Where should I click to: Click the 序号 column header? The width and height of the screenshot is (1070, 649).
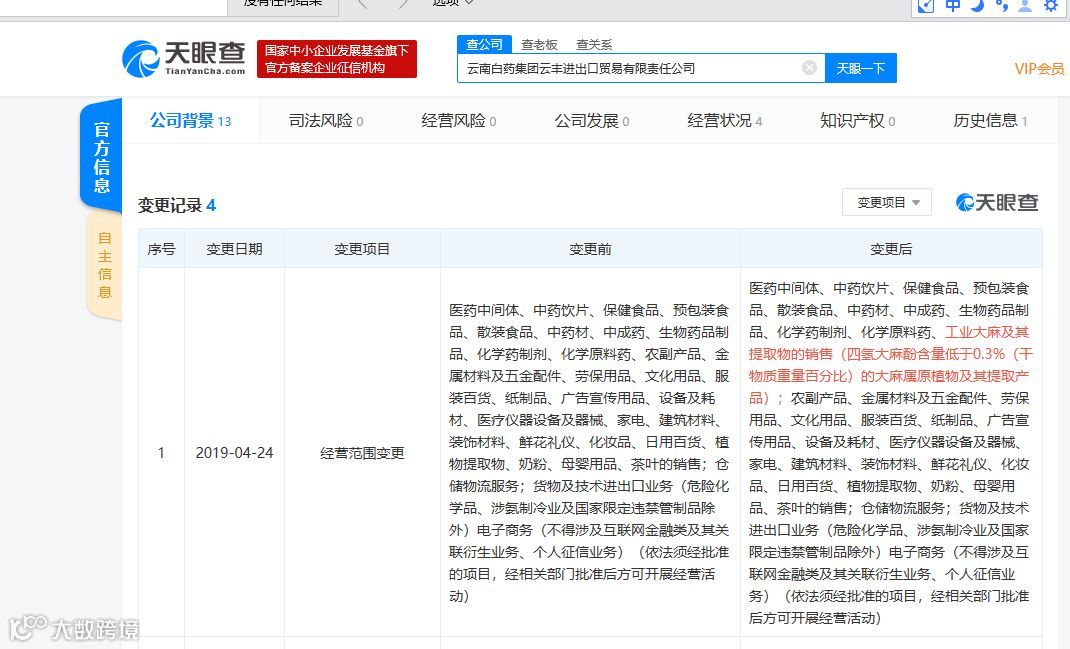pyautogui.click(x=161, y=249)
